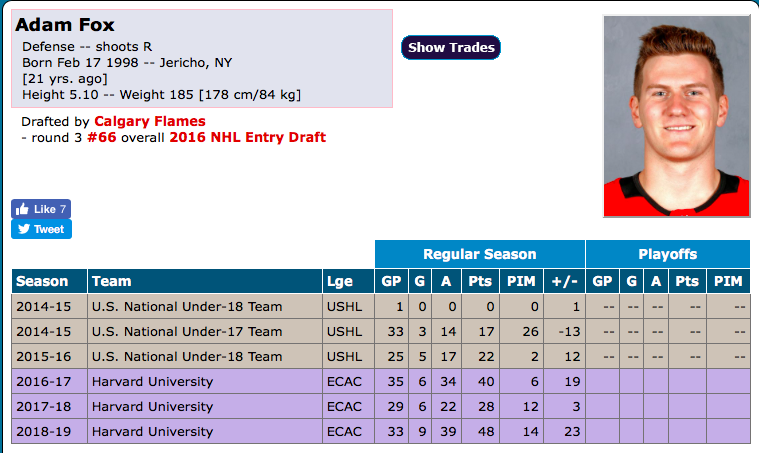
Task: Click Adam Fox's player photo
Action: click(676, 116)
